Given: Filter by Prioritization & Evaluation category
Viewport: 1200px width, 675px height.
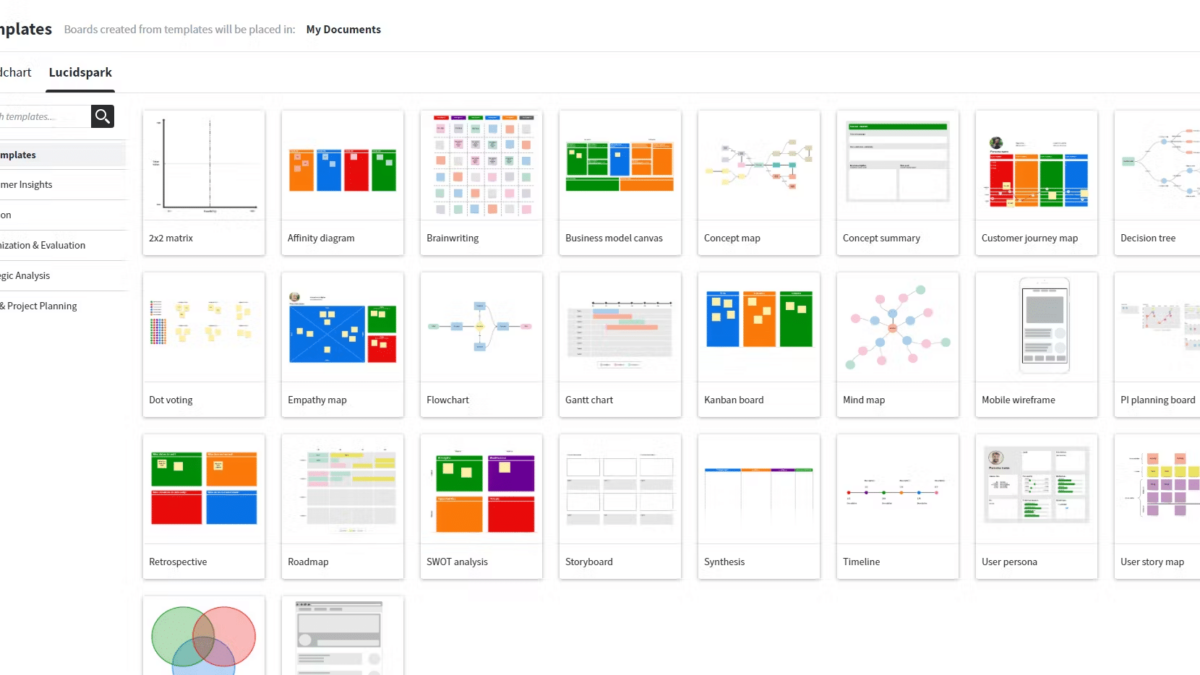Looking at the screenshot, I should 45,245.
